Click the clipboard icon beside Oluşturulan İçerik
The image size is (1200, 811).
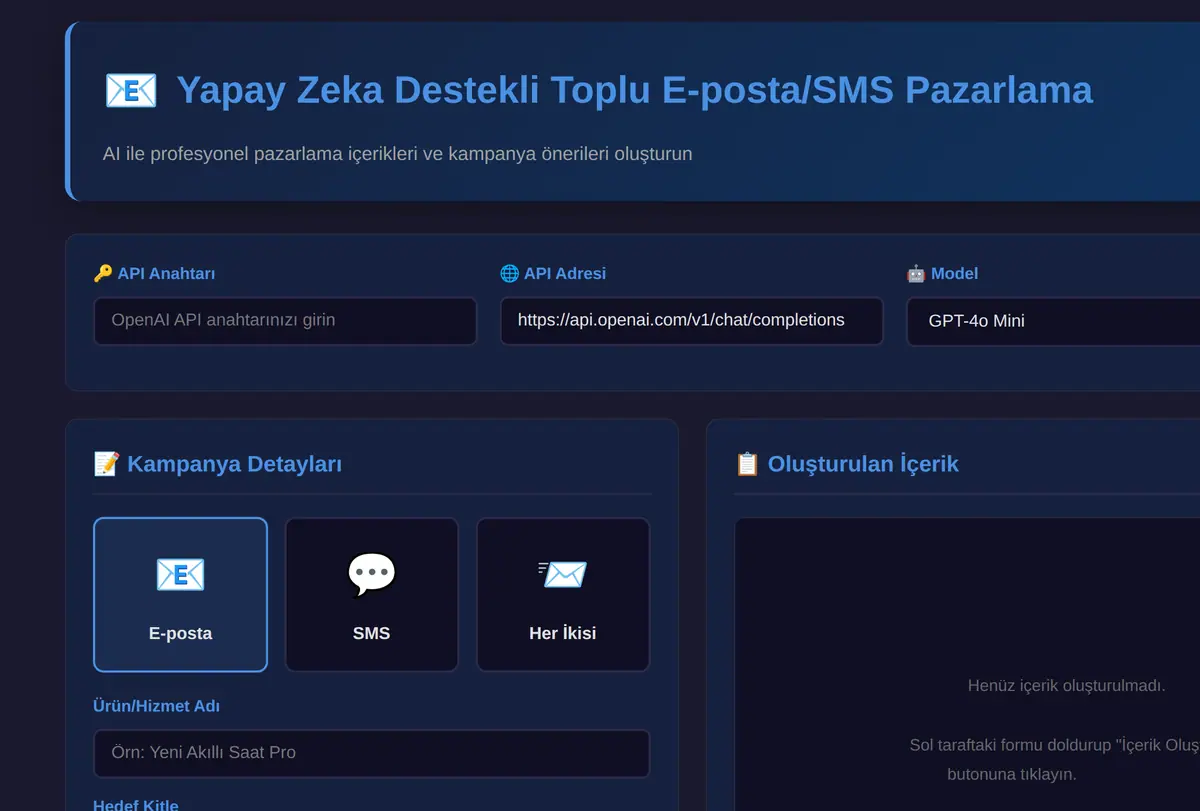747,464
